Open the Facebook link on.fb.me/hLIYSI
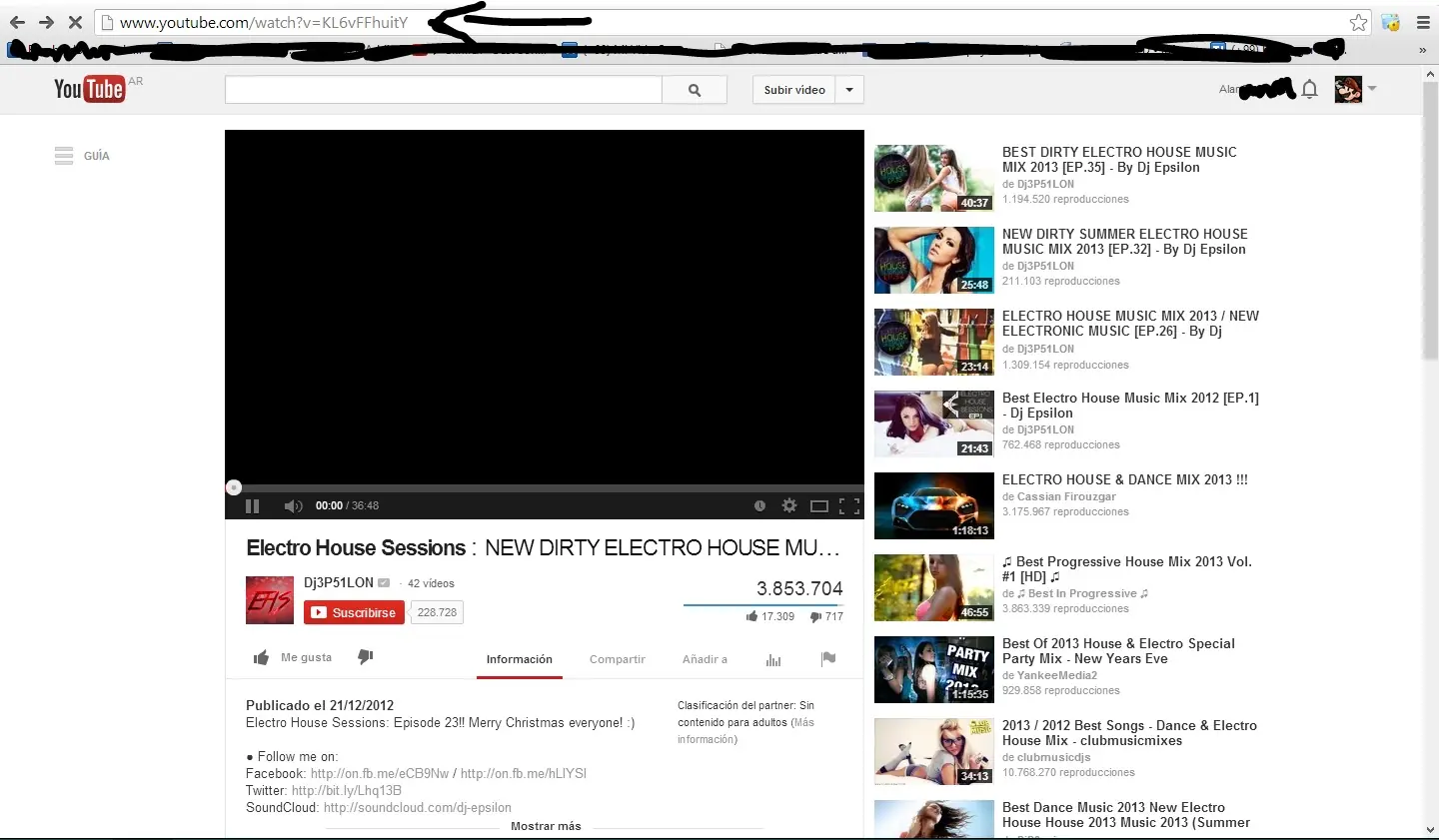 [x=524, y=773]
